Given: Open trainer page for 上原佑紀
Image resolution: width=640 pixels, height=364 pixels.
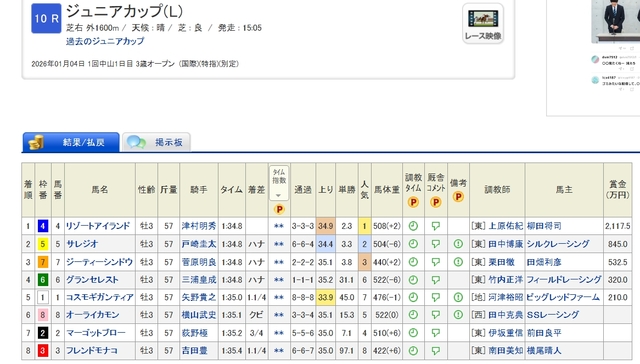Looking at the screenshot, I should click(505, 226).
